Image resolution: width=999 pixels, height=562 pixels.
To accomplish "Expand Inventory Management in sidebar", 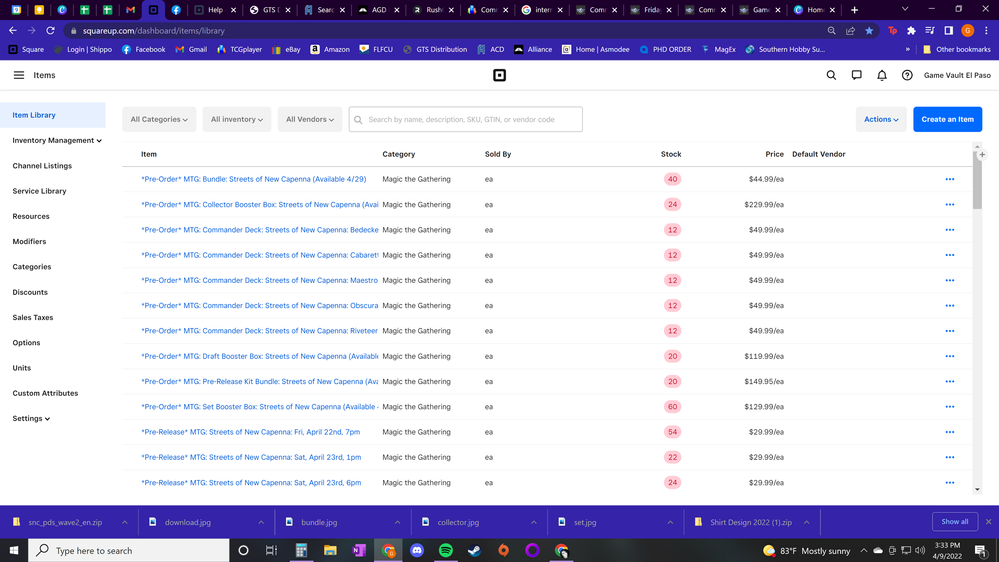I will coord(57,141).
